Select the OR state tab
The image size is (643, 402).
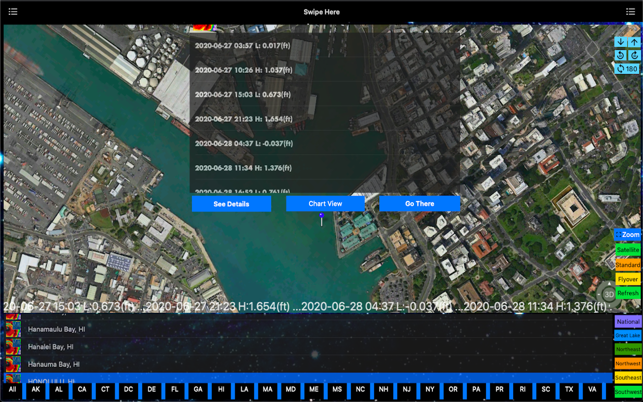453,390
